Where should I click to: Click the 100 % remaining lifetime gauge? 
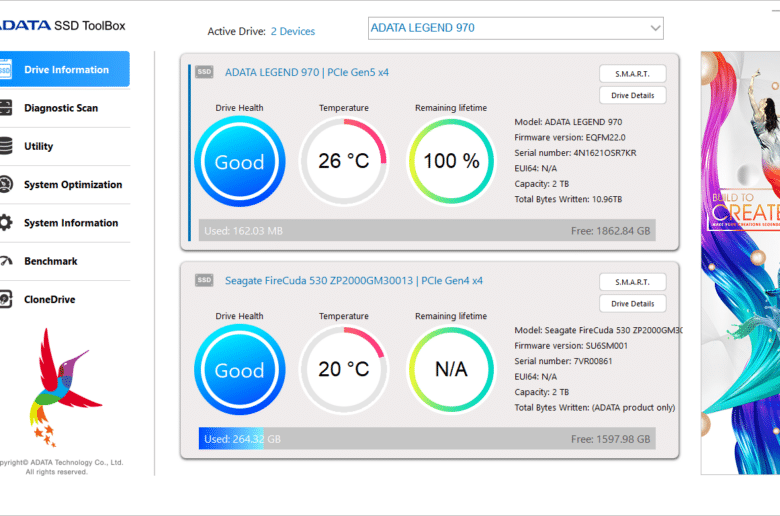(451, 161)
